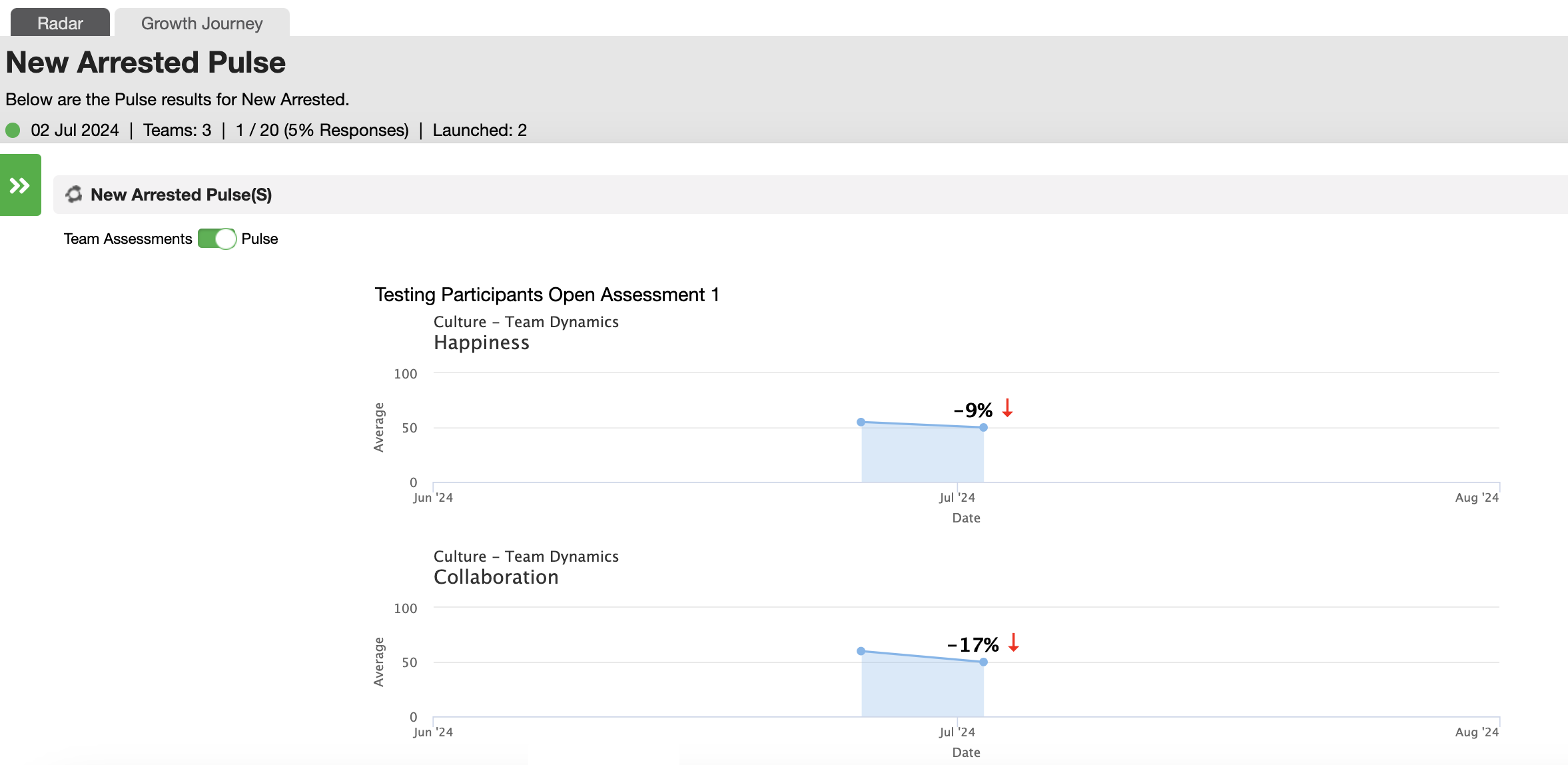
Task: Click the red down arrow next to -9%
Action: (1007, 408)
